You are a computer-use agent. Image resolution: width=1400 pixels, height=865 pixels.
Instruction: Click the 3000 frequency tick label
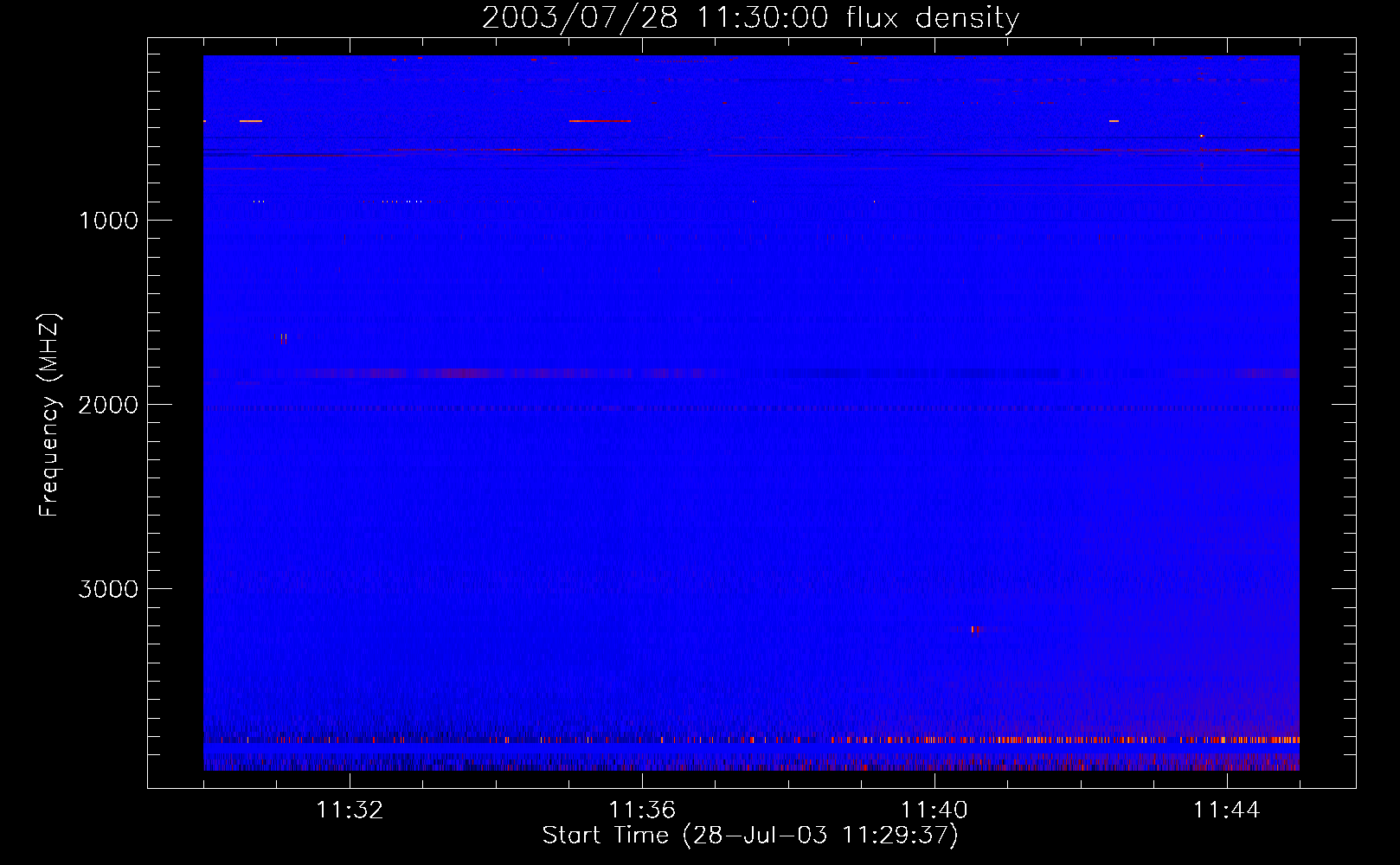108,589
